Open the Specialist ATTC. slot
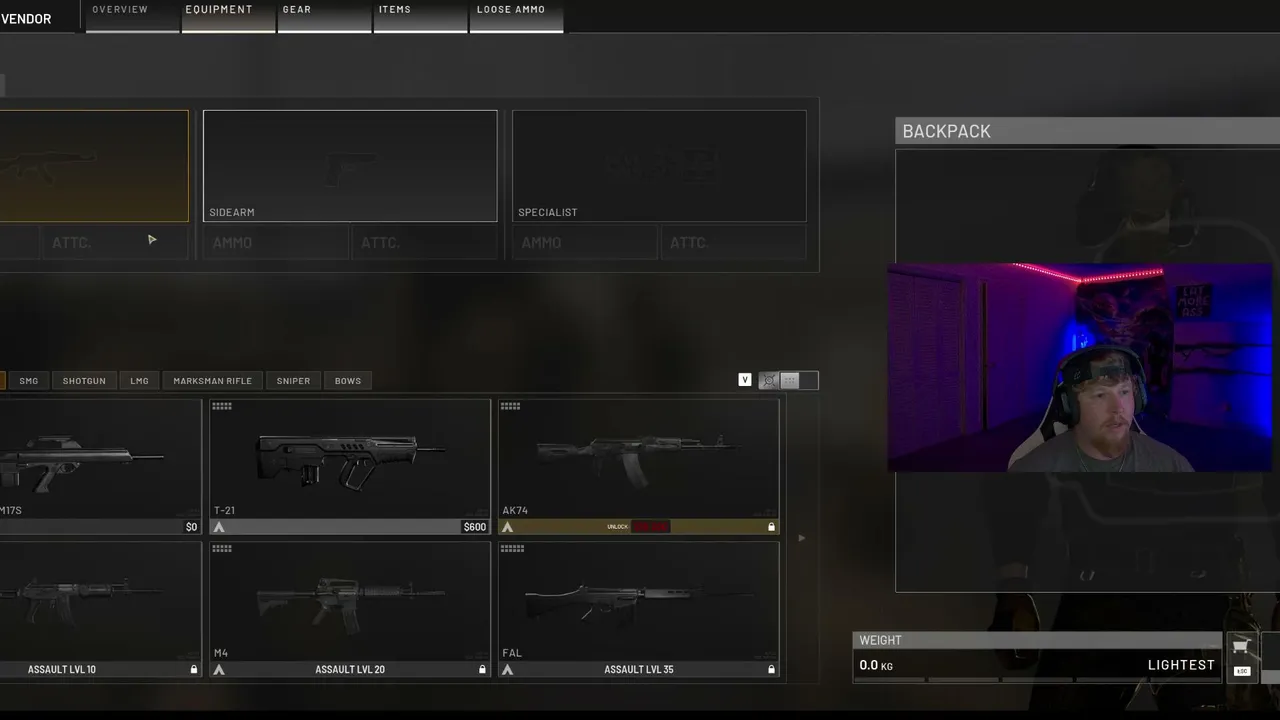 733,242
